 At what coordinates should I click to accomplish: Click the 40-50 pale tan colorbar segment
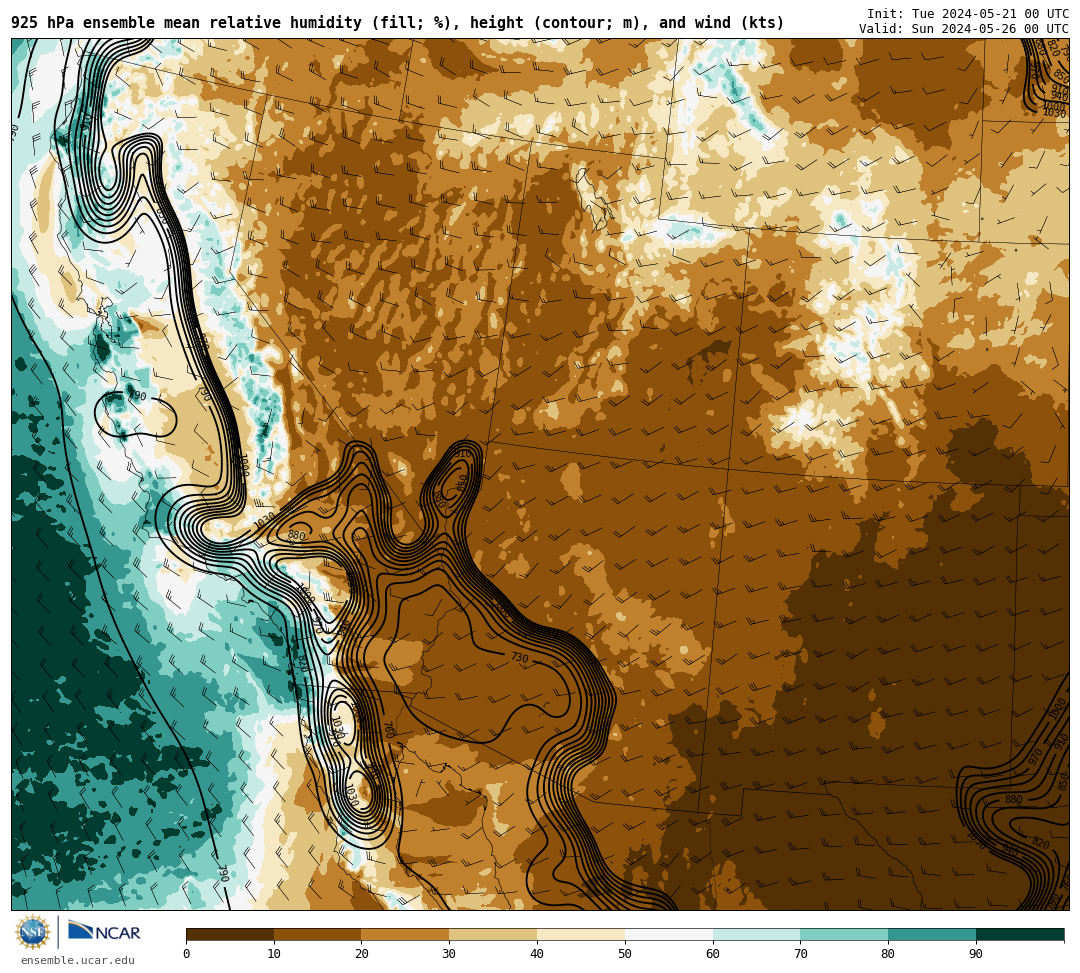(581, 934)
